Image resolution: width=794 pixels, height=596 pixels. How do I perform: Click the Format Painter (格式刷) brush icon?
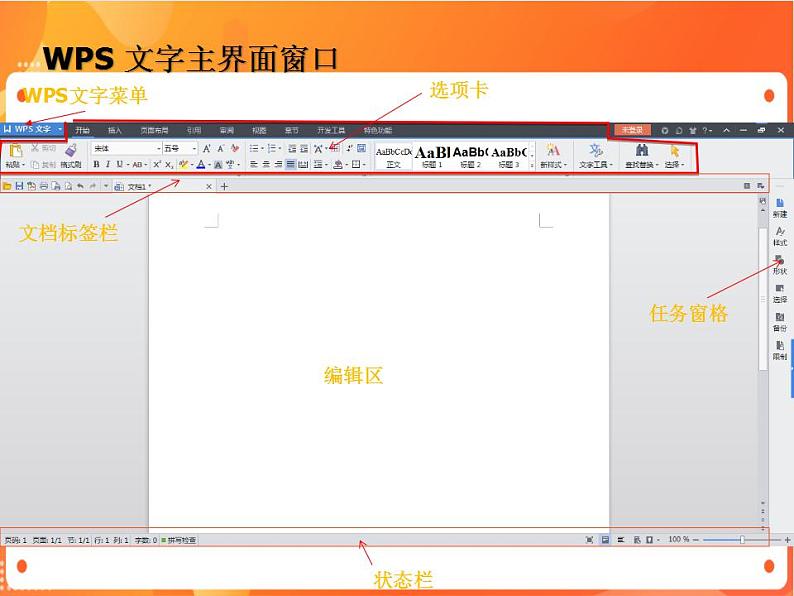[x=71, y=150]
